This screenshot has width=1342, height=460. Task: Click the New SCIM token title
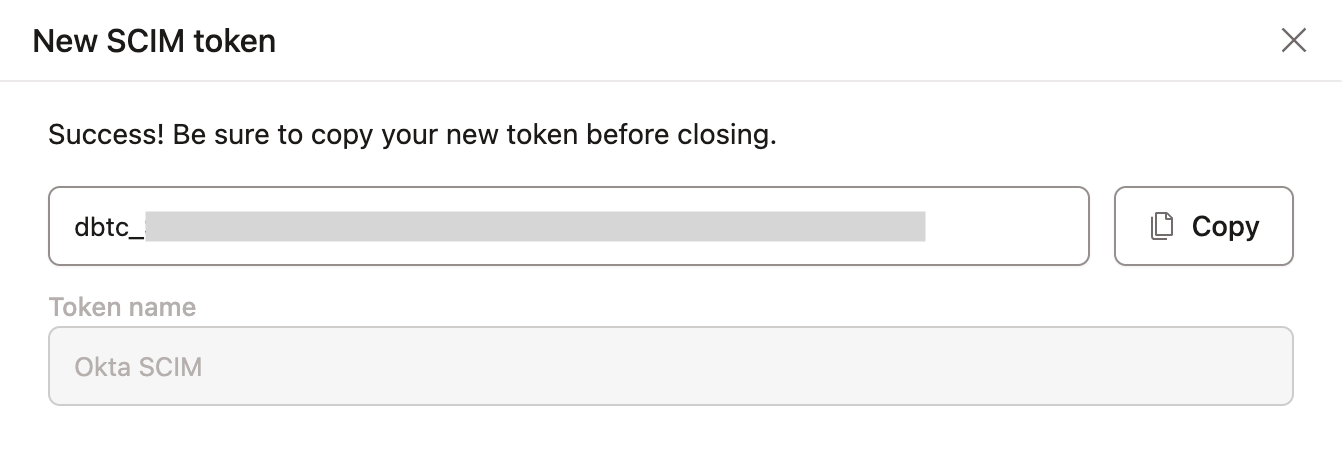[154, 41]
